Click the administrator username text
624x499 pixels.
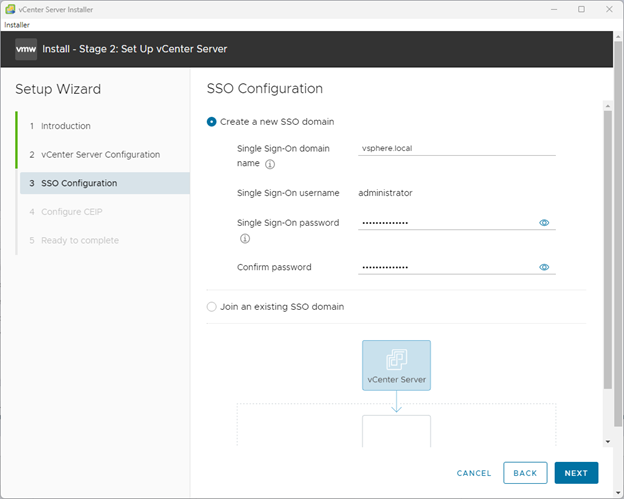[385, 193]
